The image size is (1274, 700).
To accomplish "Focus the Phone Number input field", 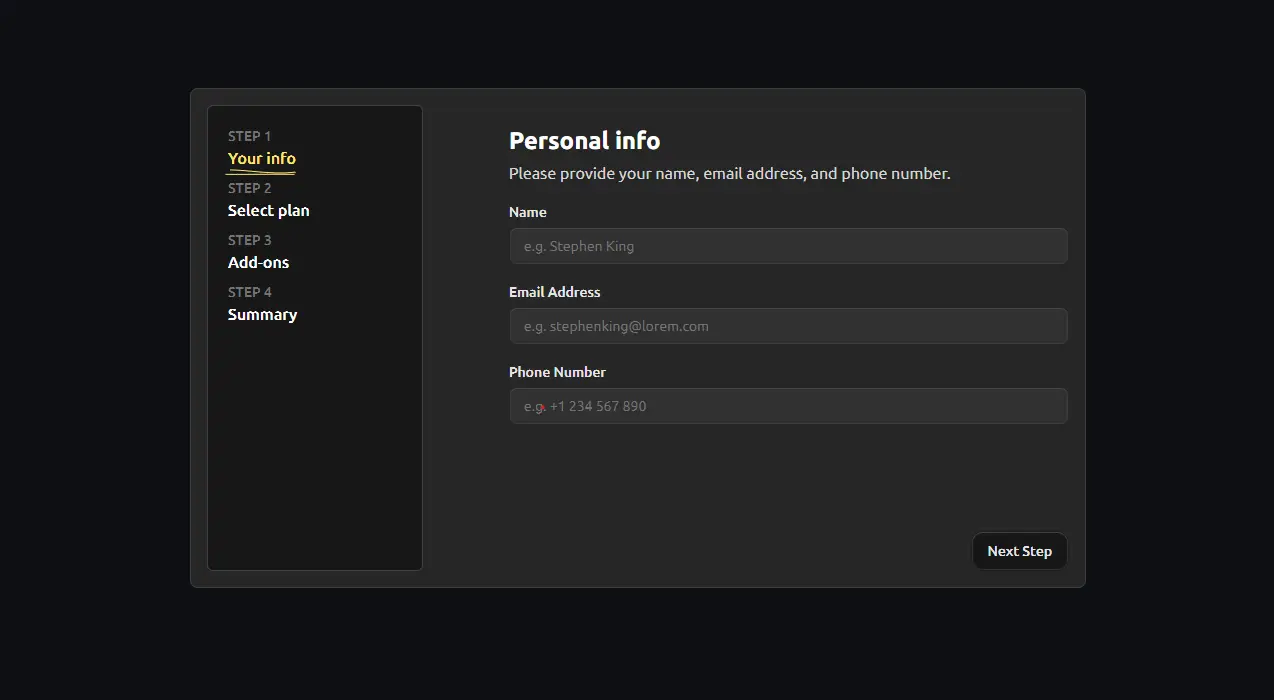I will pyautogui.click(x=788, y=406).
